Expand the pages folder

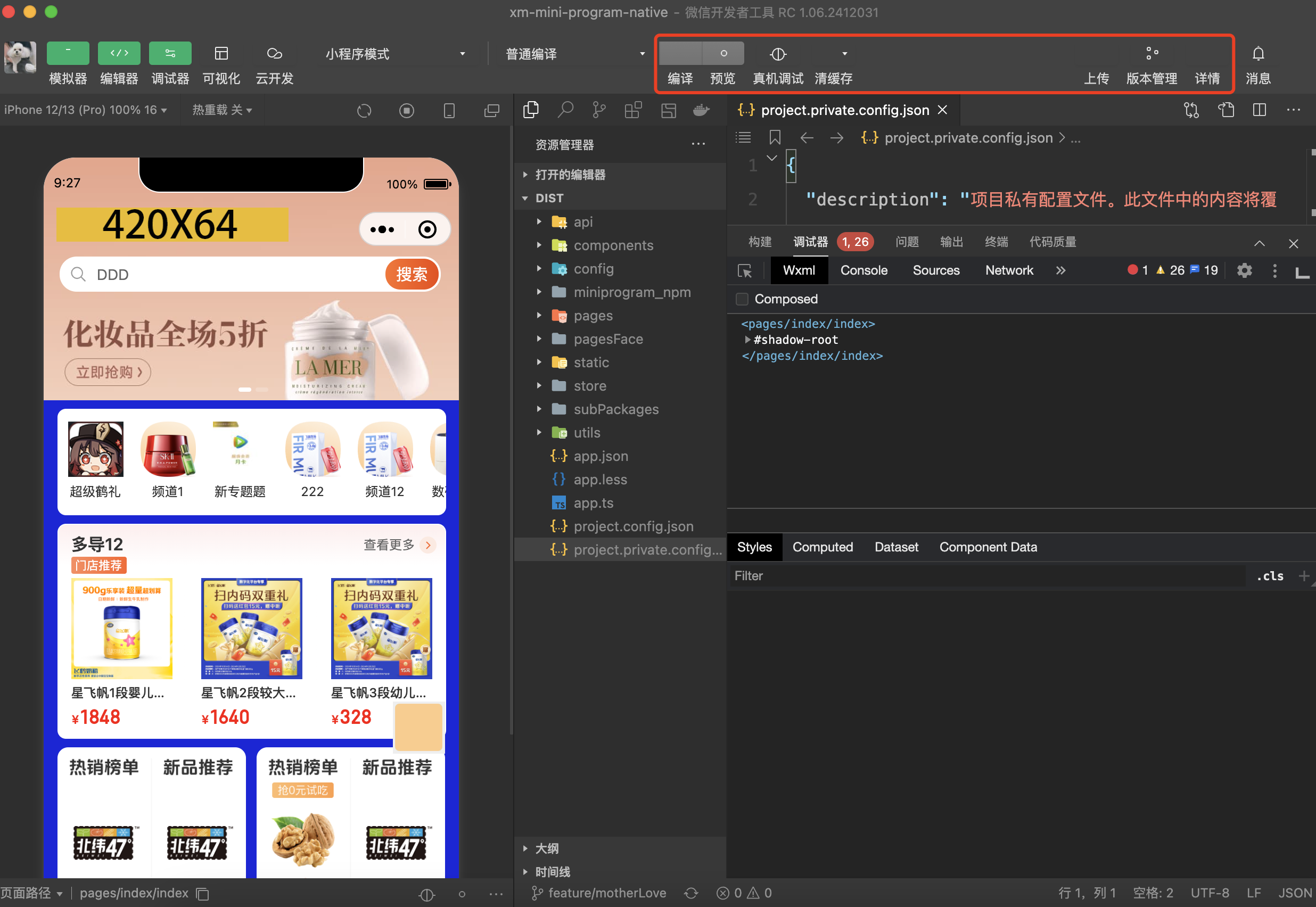pyautogui.click(x=593, y=316)
